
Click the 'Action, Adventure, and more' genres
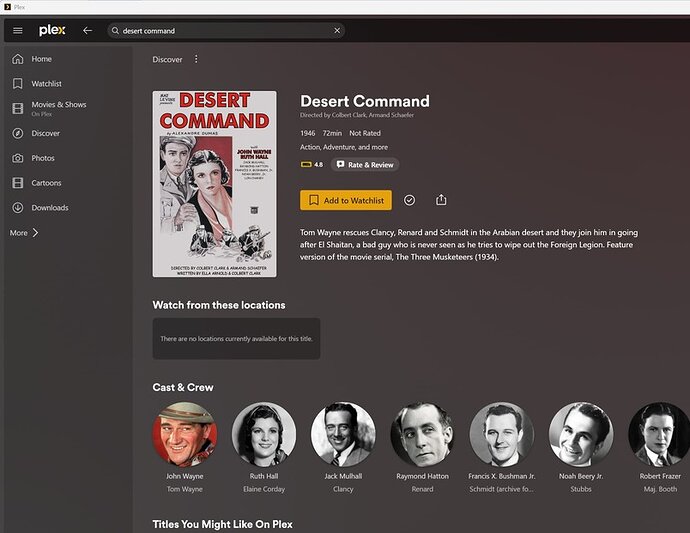click(344, 147)
